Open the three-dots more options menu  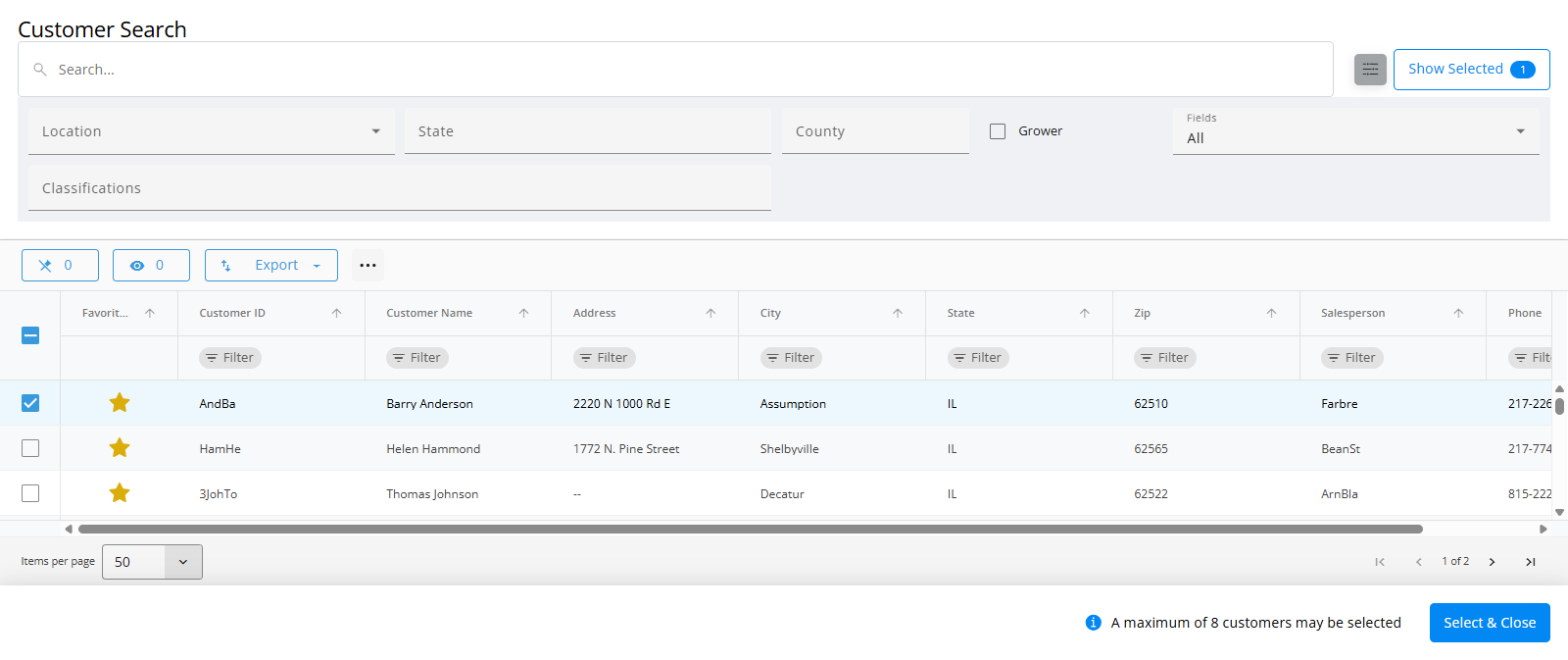tap(367, 265)
